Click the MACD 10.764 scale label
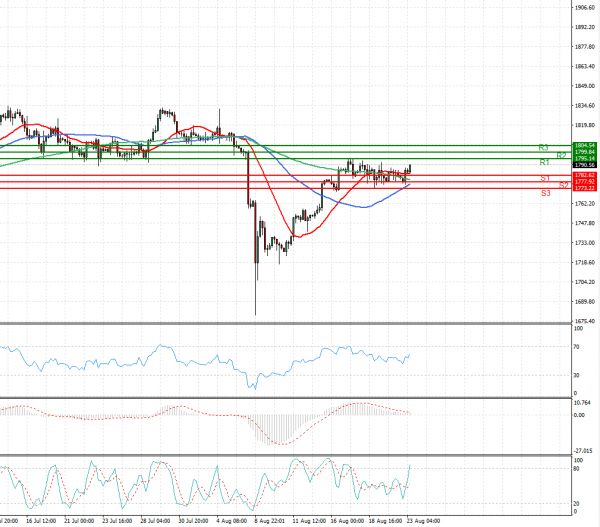 click(x=582, y=403)
